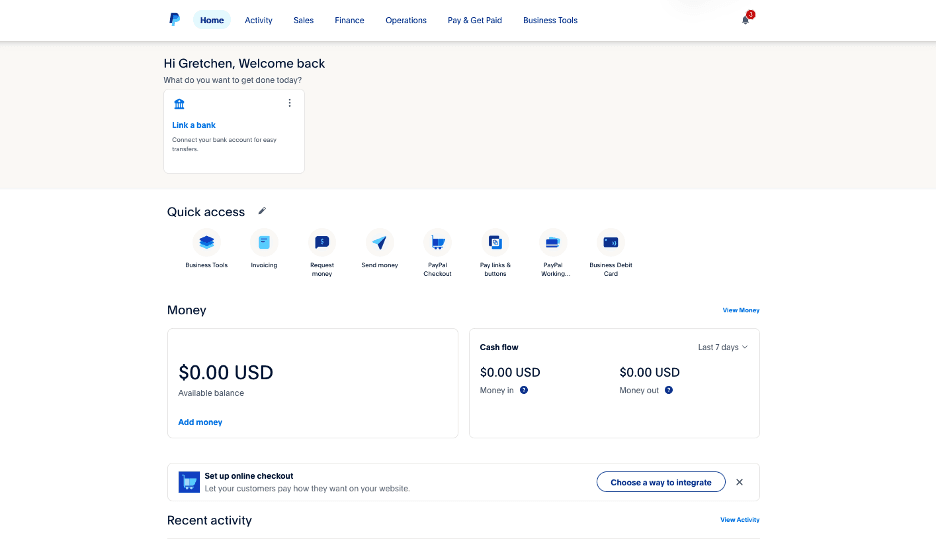Click the View Money link
Viewport: 936px width, 558px height.
(741, 310)
